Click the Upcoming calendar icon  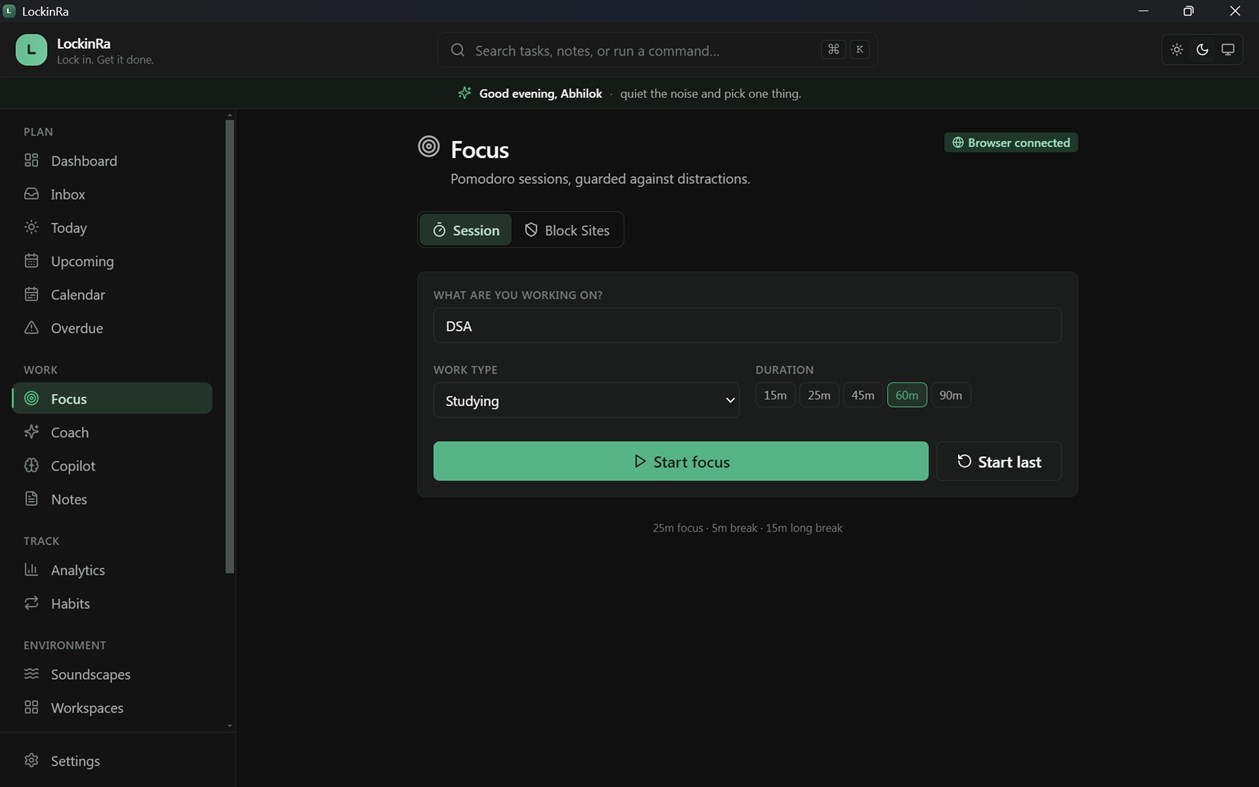coord(31,261)
